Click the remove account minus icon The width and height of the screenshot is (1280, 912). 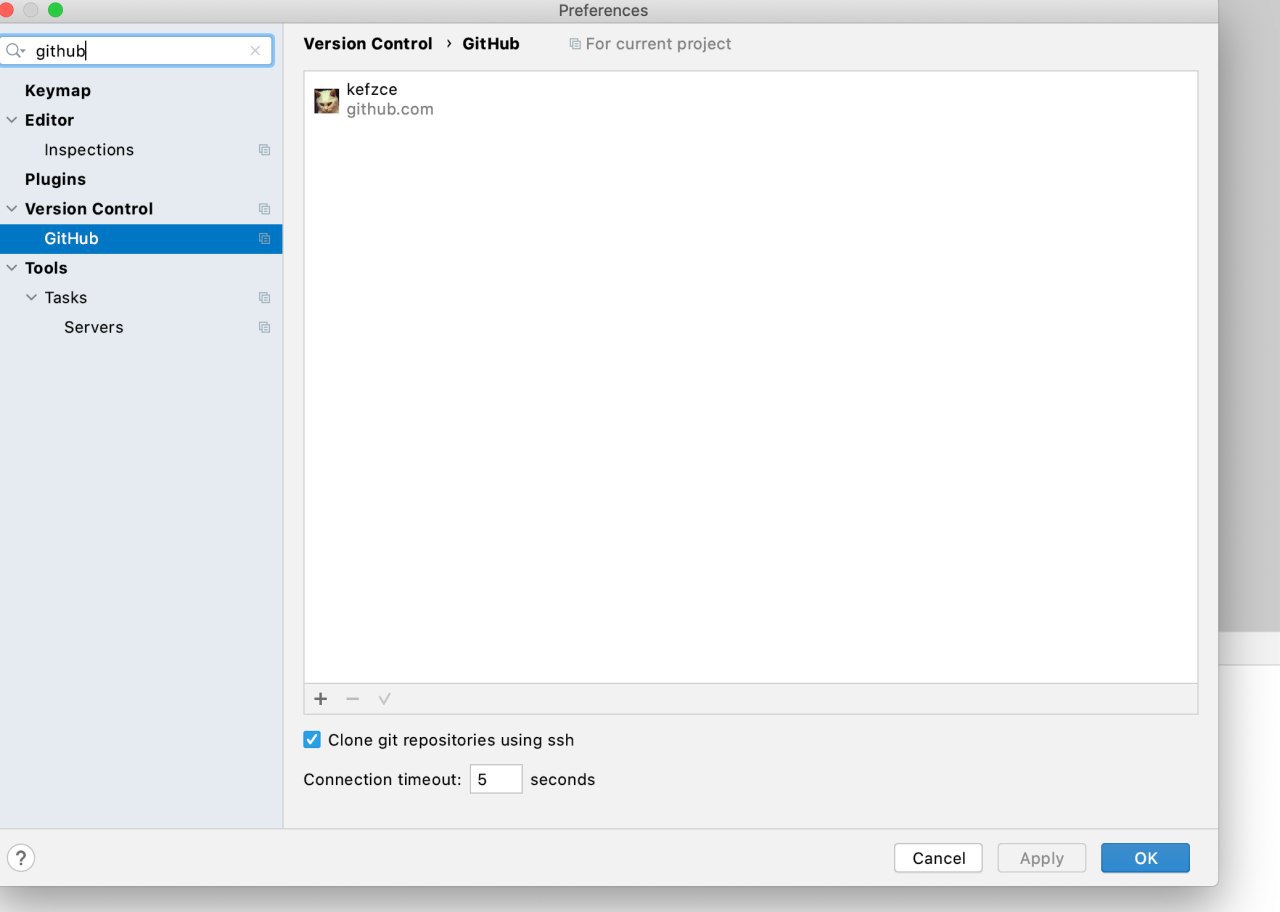tap(352, 699)
